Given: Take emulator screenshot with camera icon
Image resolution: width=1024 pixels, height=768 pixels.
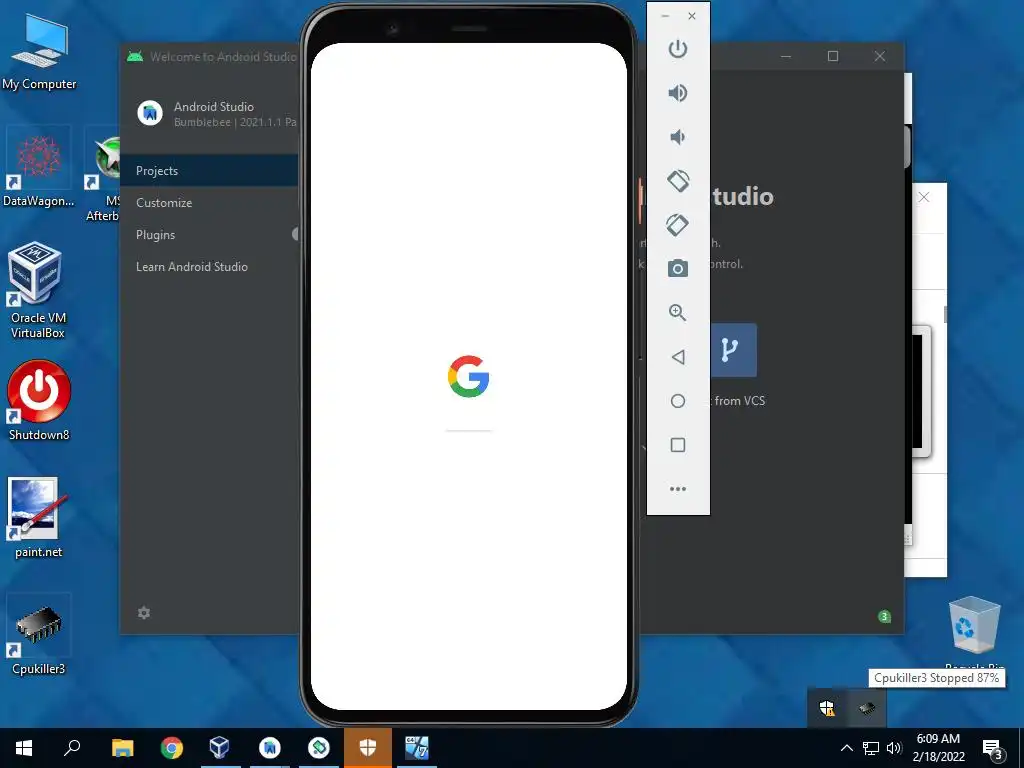Looking at the screenshot, I should tap(678, 268).
